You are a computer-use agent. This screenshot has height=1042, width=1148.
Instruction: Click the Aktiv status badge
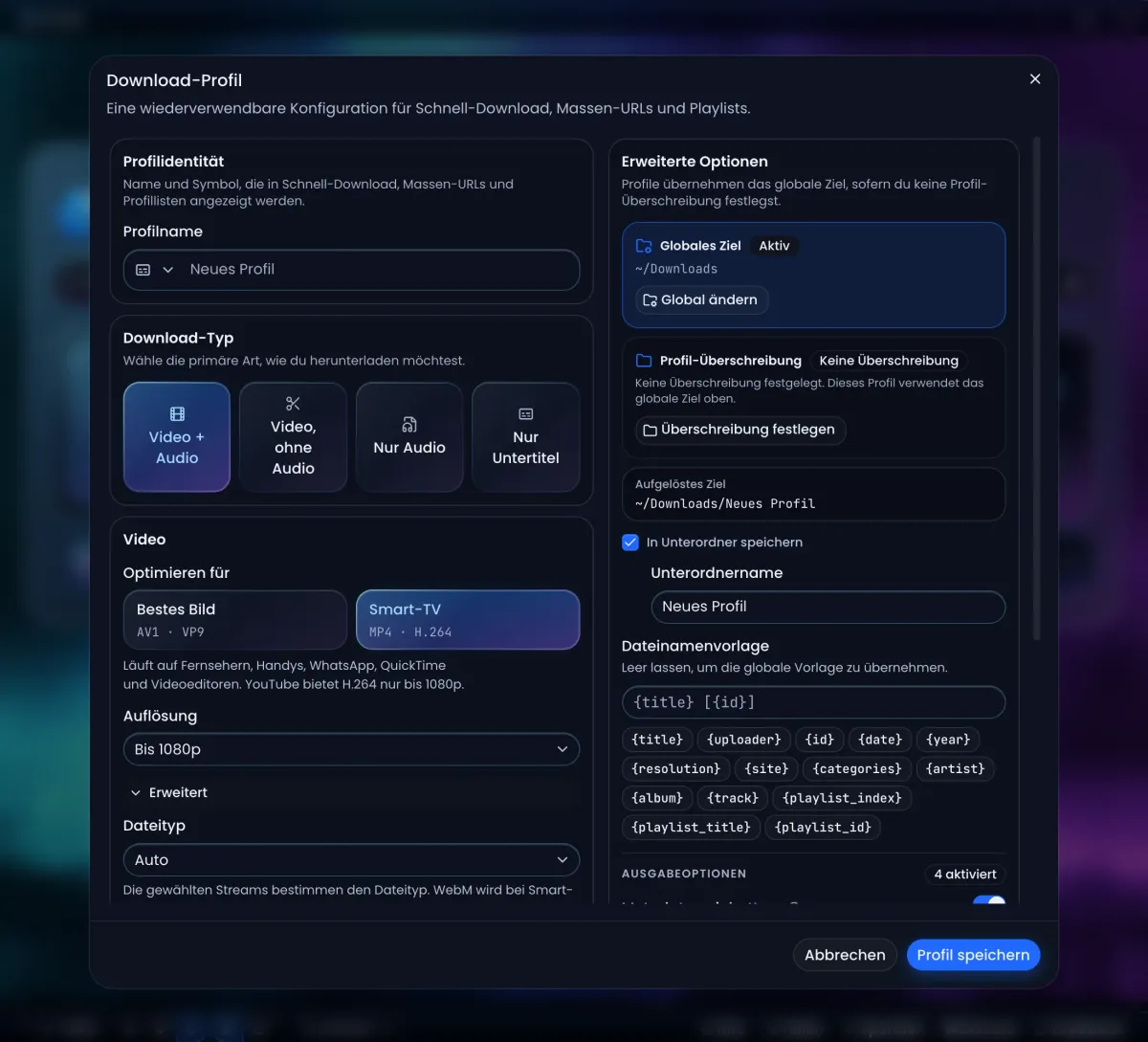(x=774, y=246)
